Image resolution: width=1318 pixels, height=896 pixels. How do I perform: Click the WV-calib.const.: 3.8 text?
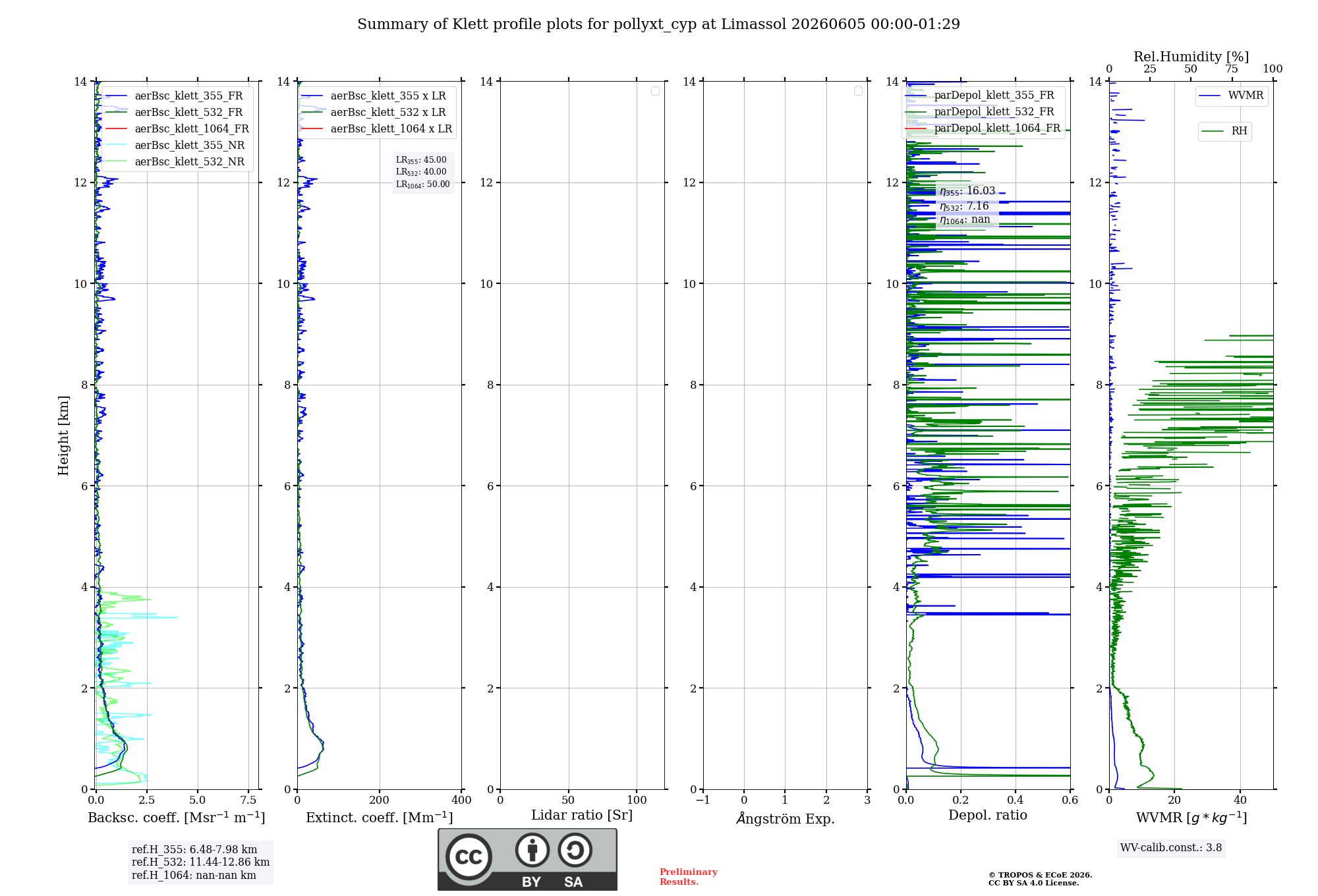pyautogui.click(x=1171, y=848)
